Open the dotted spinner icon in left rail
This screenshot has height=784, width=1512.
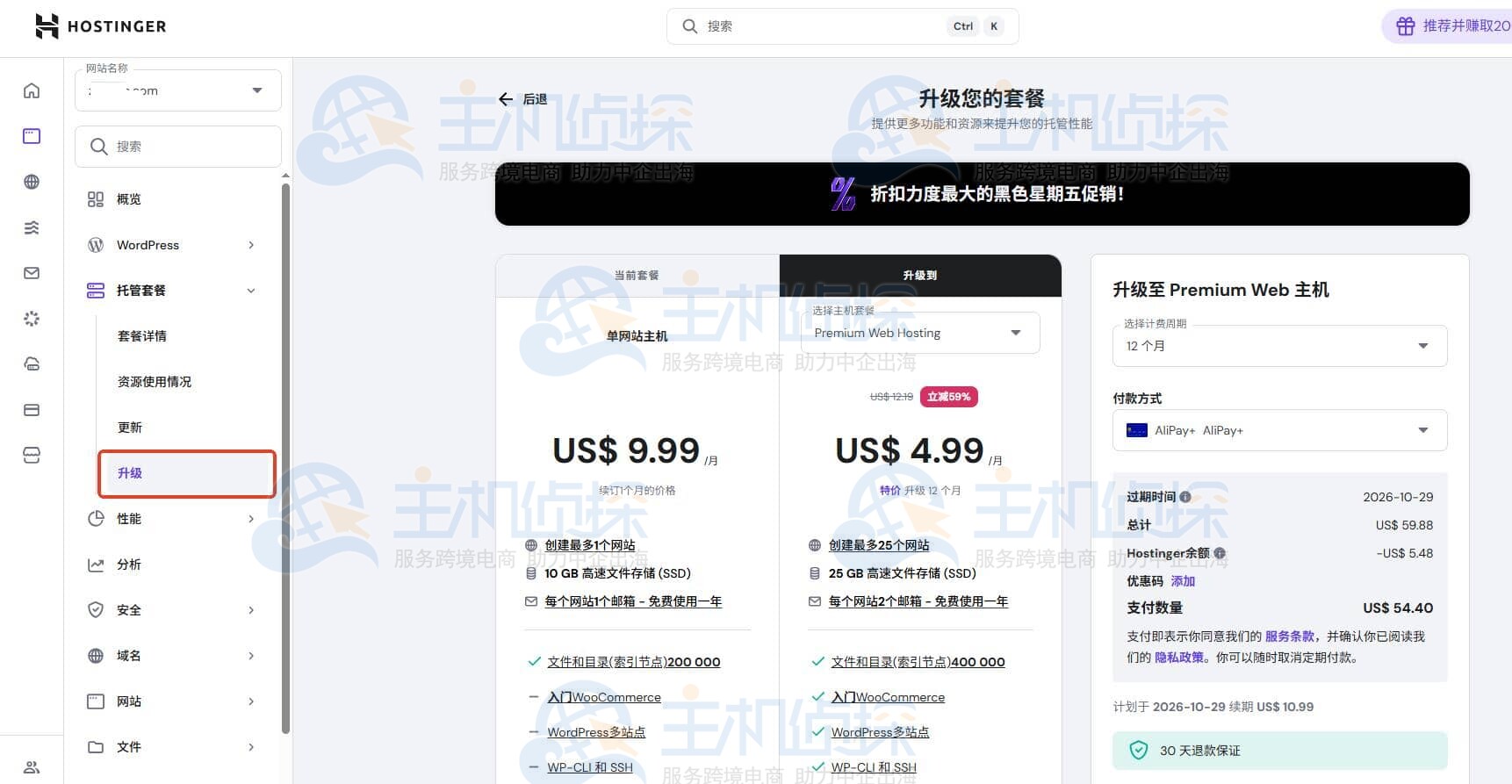click(32, 319)
